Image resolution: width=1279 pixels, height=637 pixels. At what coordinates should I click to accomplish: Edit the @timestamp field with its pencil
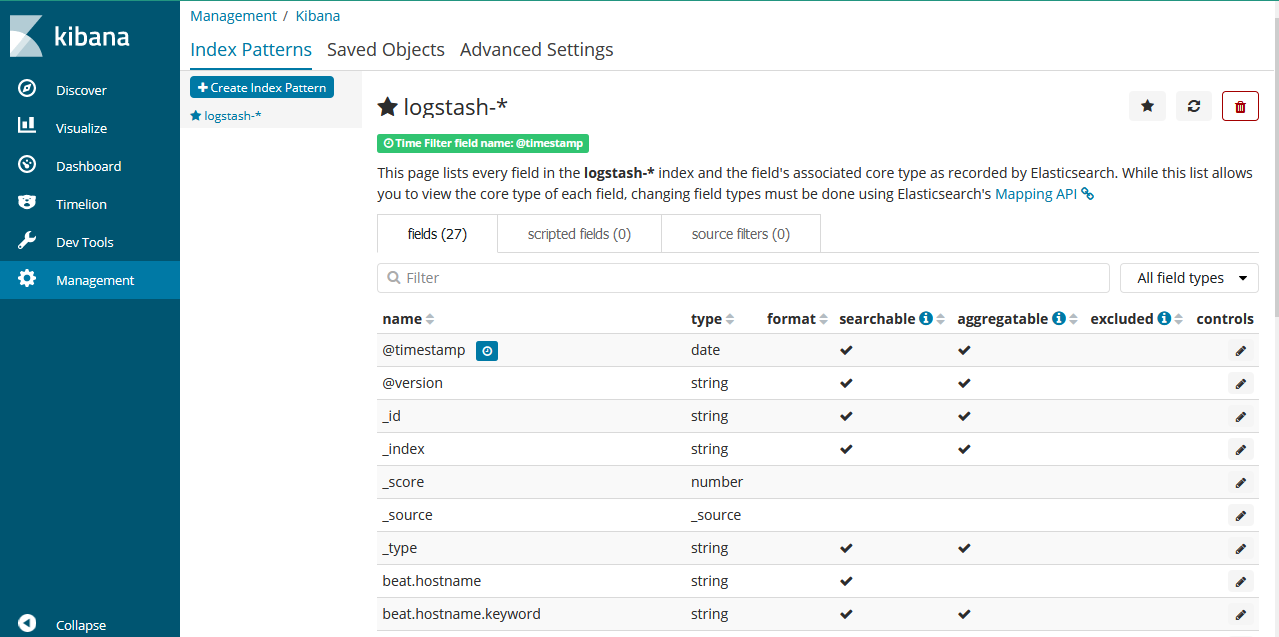point(1240,351)
